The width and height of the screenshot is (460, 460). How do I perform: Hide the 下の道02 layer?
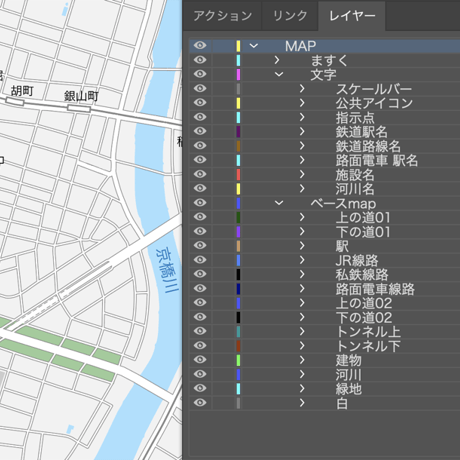coord(200,317)
